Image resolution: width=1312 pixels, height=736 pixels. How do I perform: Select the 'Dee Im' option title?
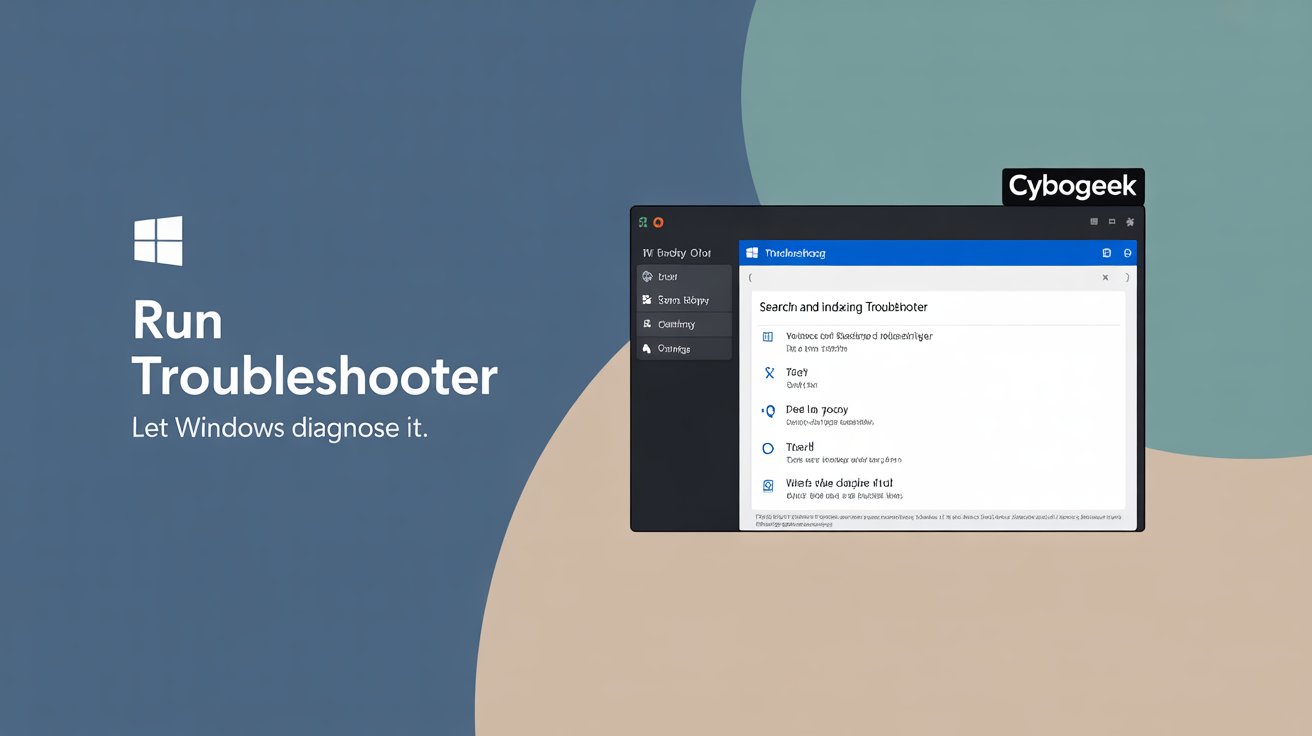[817, 410]
